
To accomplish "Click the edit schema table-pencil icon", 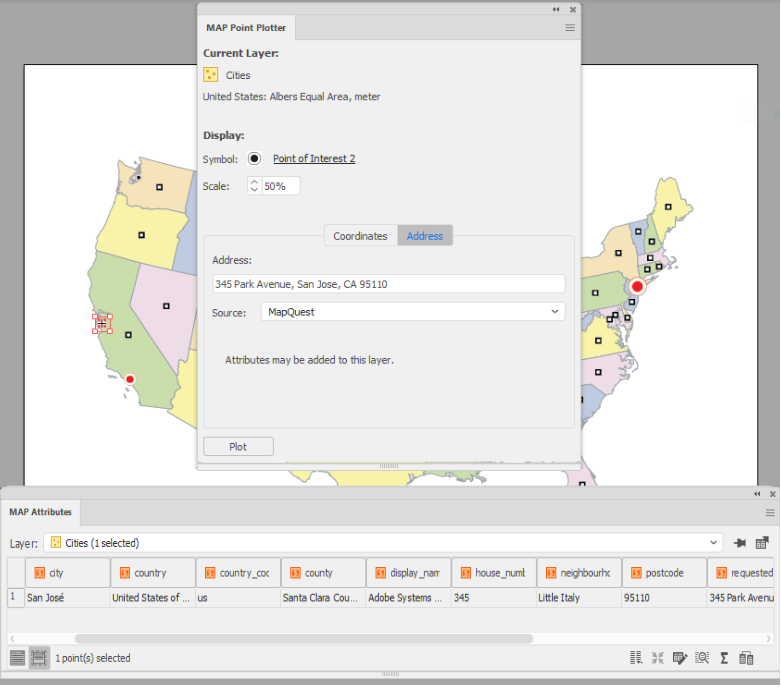I will (680, 658).
